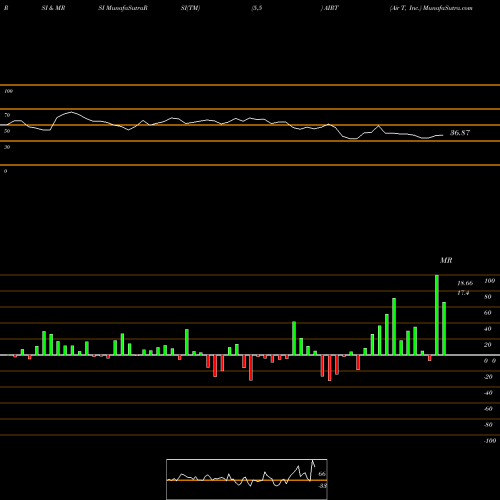The height and width of the screenshot is (500, 500).
Task: Click the RSI axis label 70
Action: 7,115
